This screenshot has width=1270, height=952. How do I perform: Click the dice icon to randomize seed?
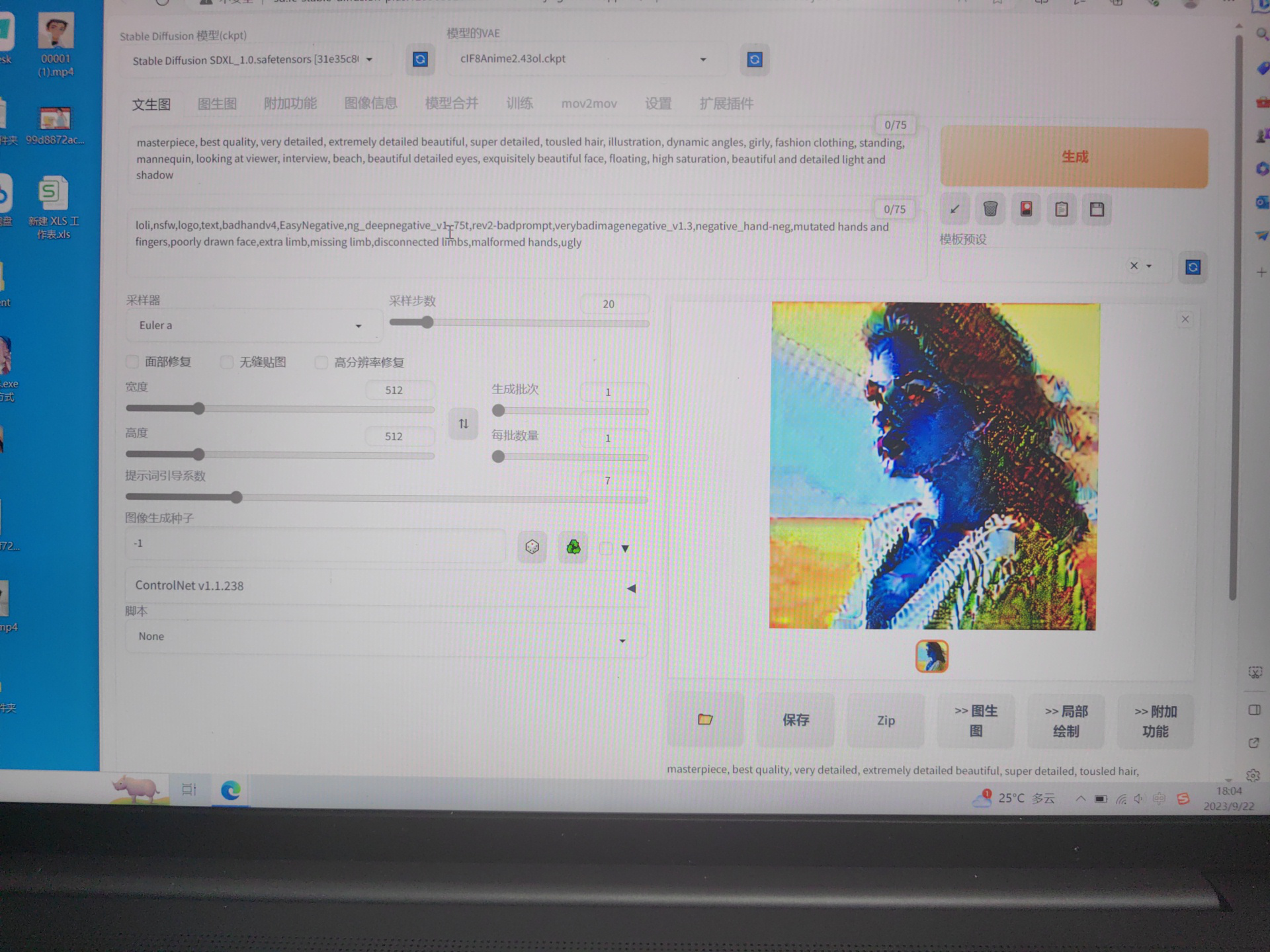[x=532, y=547]
